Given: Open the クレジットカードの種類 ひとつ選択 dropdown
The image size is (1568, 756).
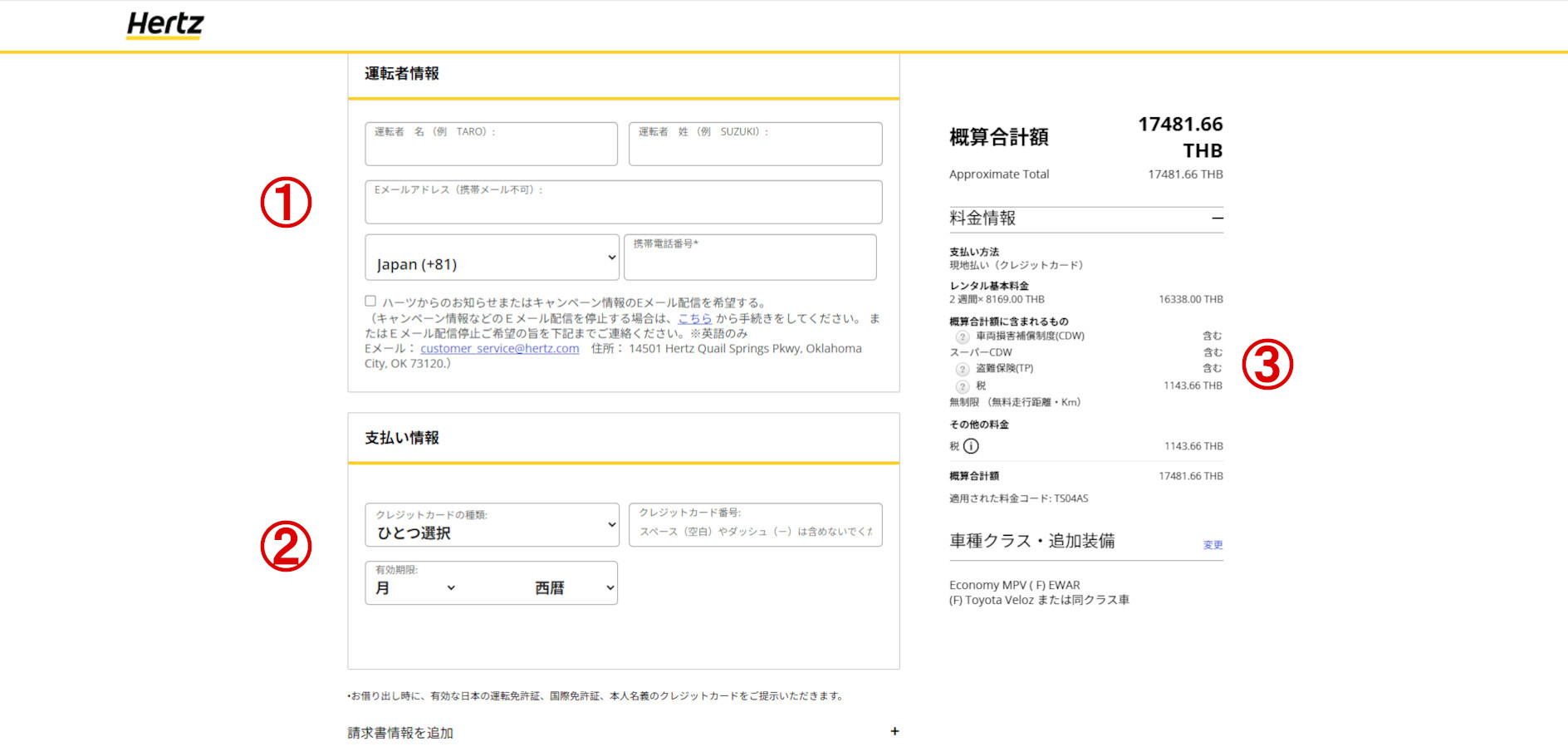Looking at the screenshot, I should [491, 525].
